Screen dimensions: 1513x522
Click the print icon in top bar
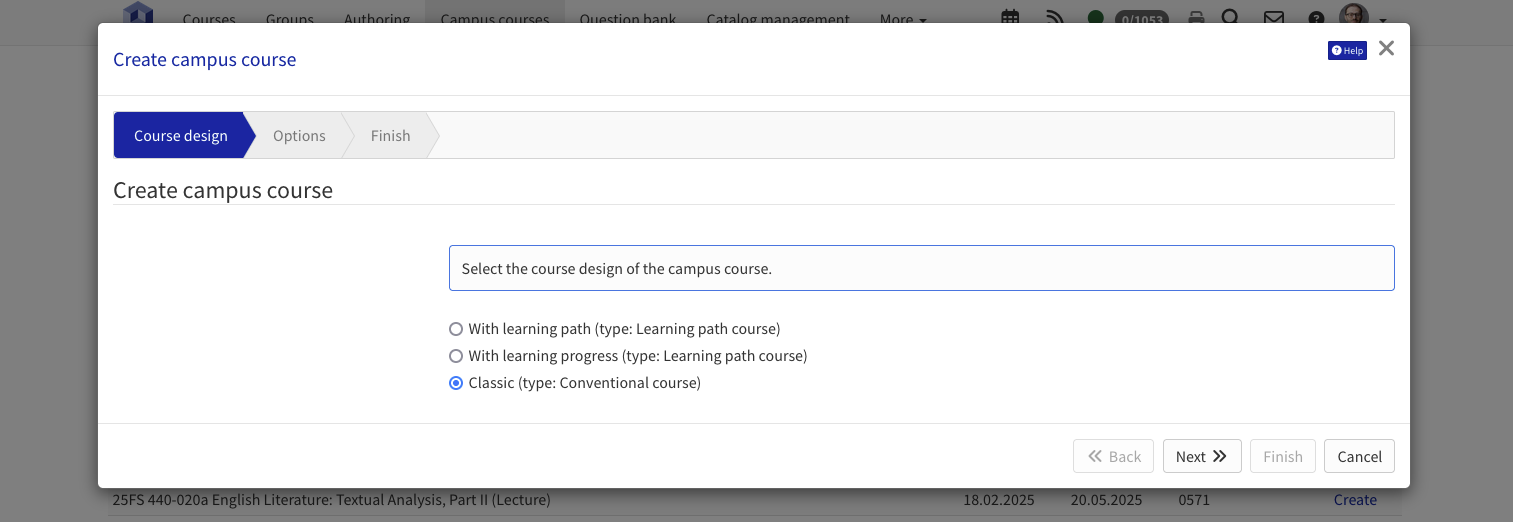[x=1196, y=18]
